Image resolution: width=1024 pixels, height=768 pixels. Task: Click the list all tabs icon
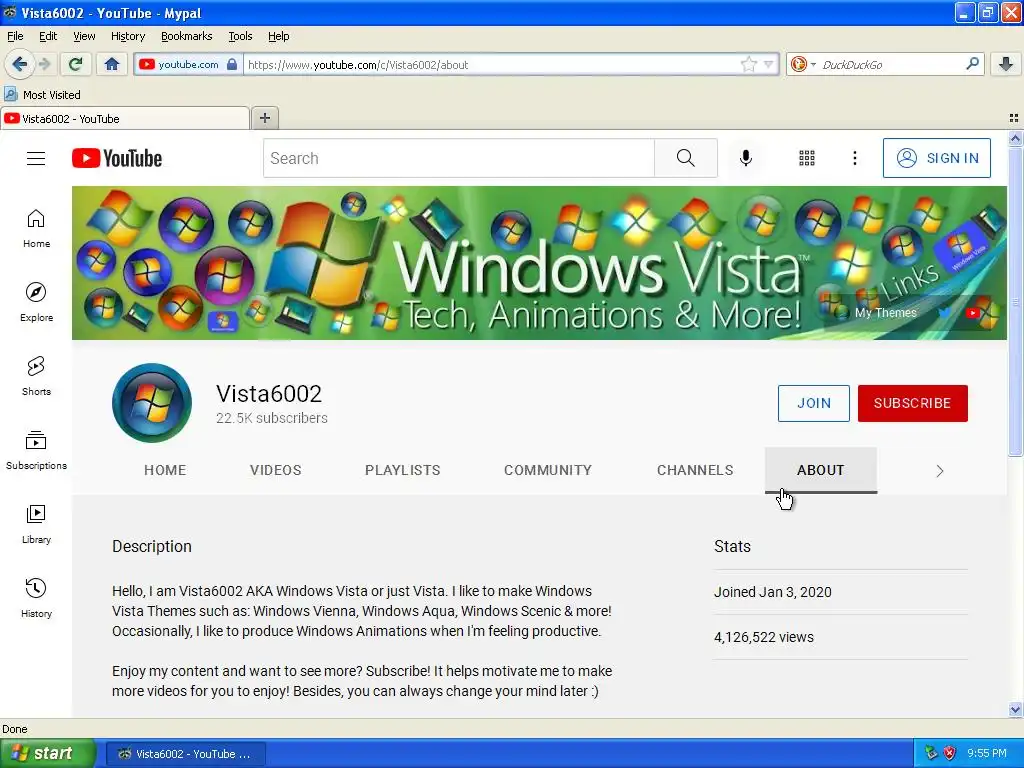coord(1014,118)
